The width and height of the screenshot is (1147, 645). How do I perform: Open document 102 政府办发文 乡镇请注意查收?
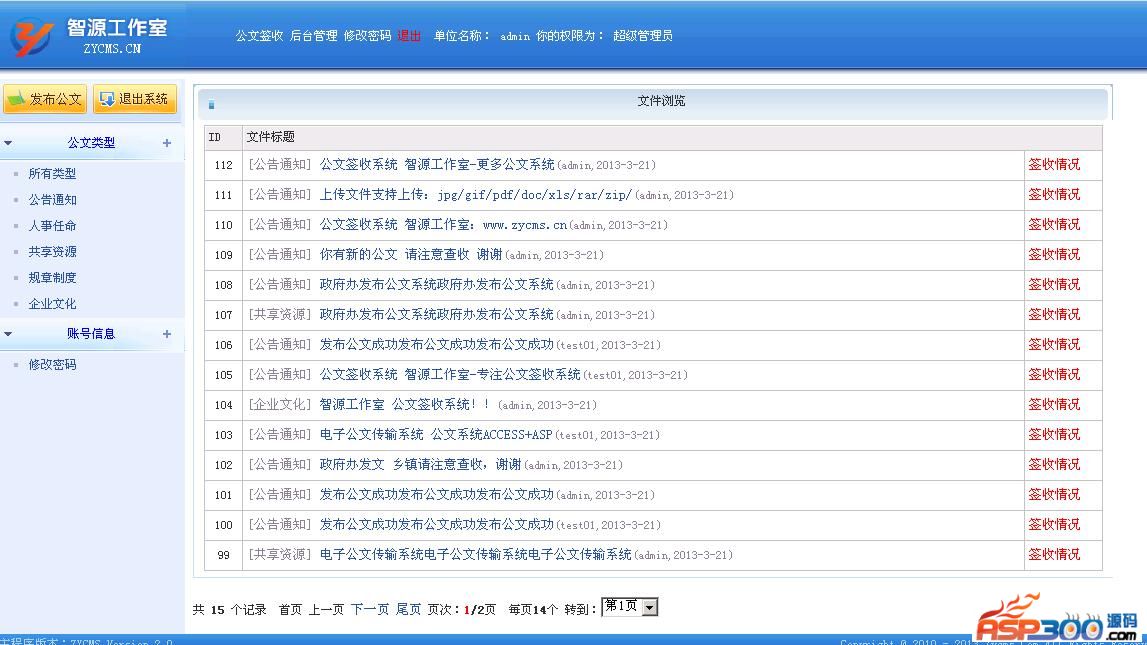[x=421, y=464]
